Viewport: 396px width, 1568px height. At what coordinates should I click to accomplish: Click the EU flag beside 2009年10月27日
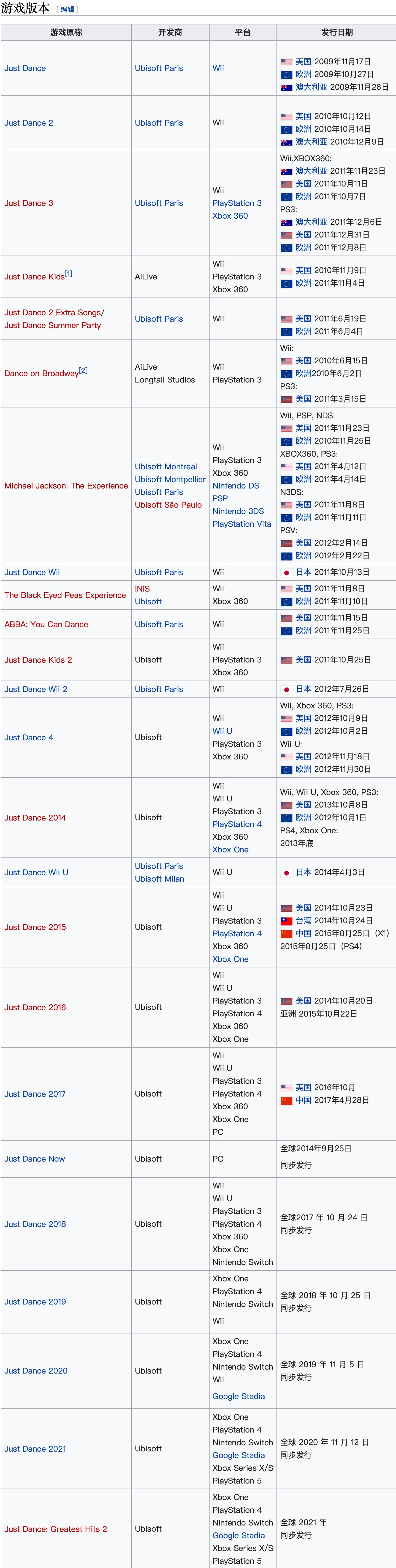[287, 75]
